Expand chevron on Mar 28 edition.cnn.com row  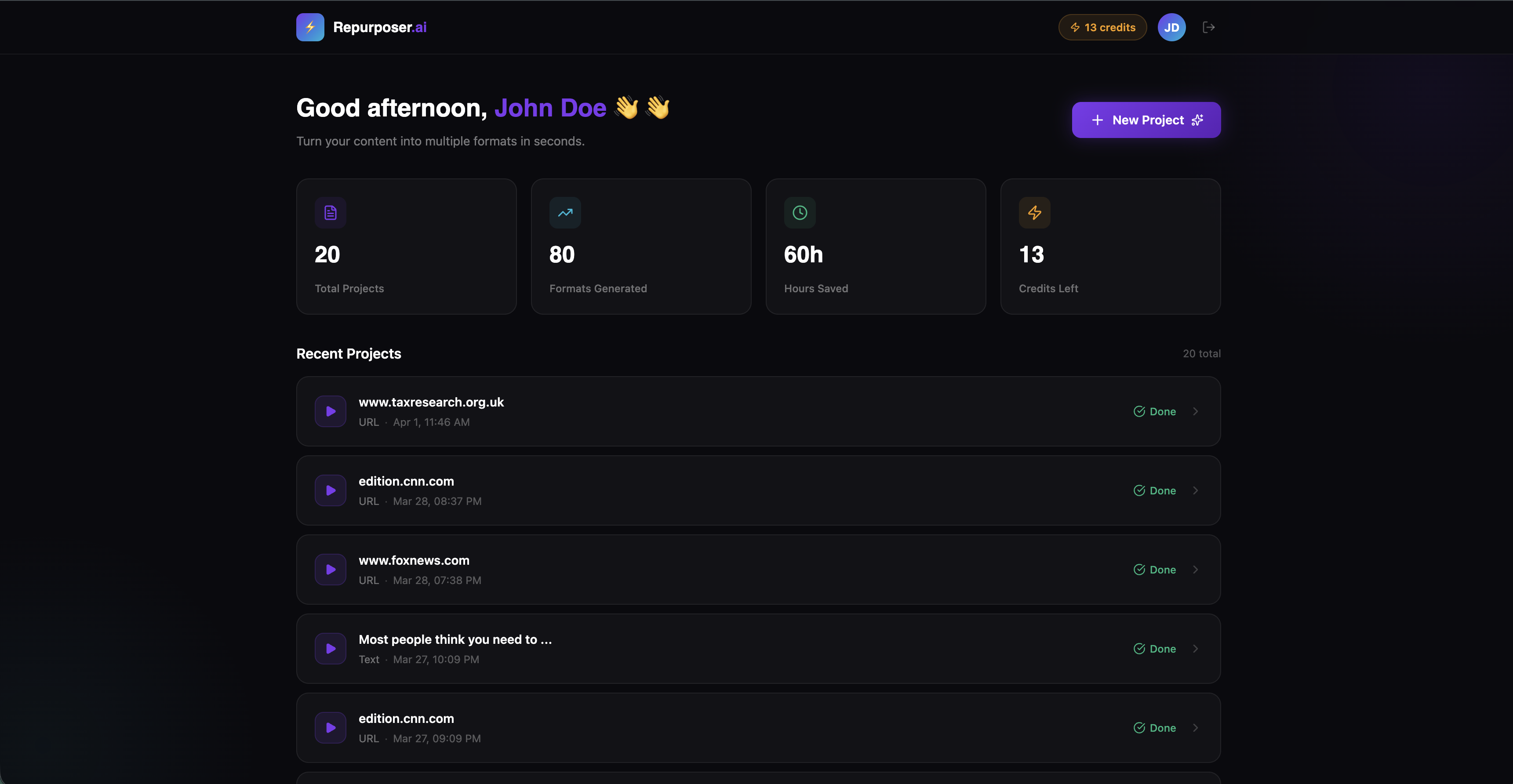click(x=1195, y=490)
